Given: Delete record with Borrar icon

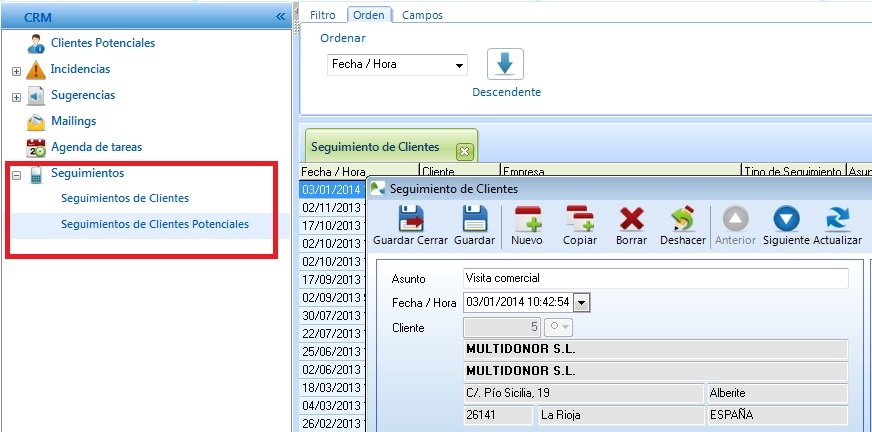Looking at the screenshot, I should coord(631,219).
